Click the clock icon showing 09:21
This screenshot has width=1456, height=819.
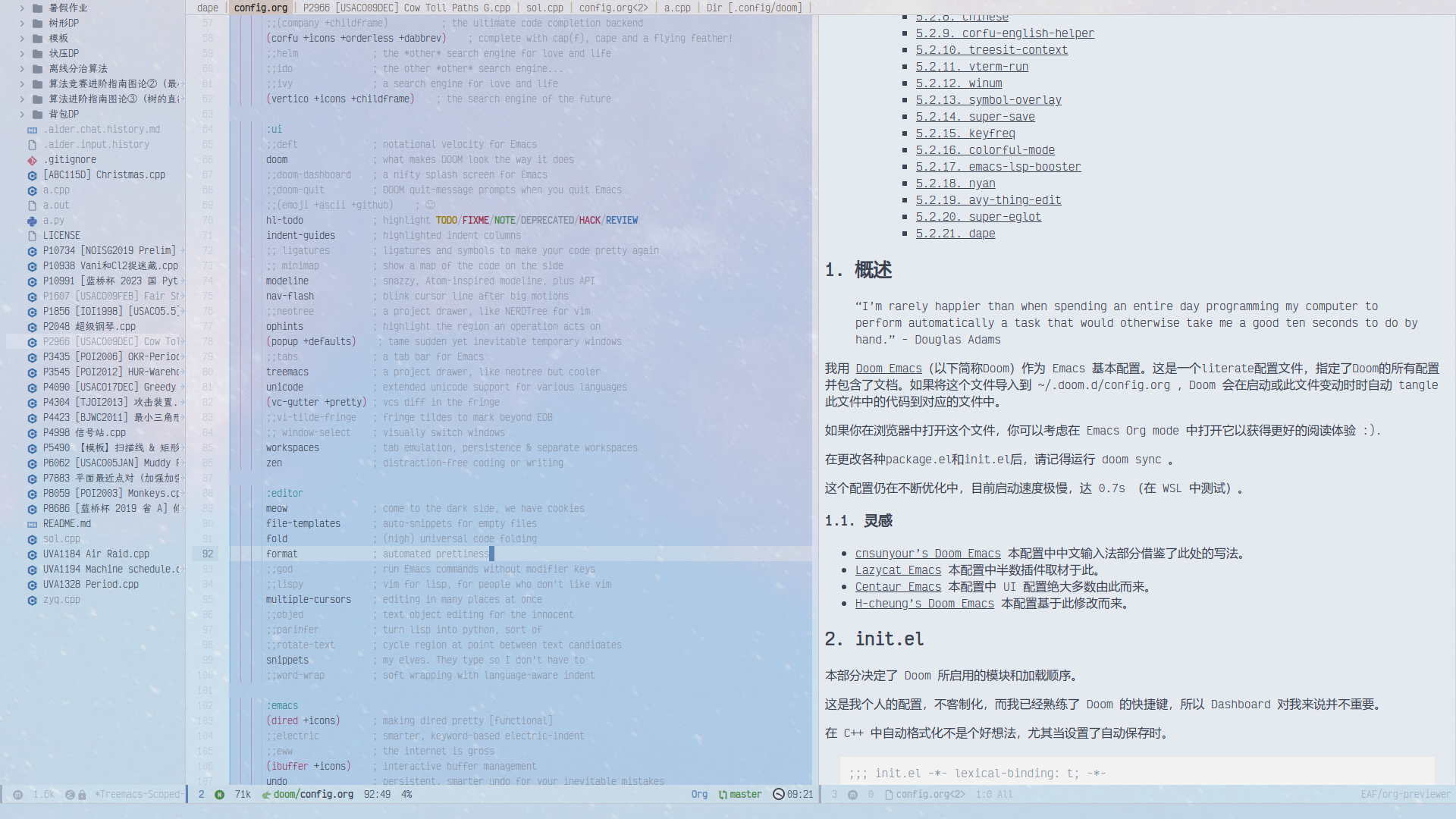(778, 794)
